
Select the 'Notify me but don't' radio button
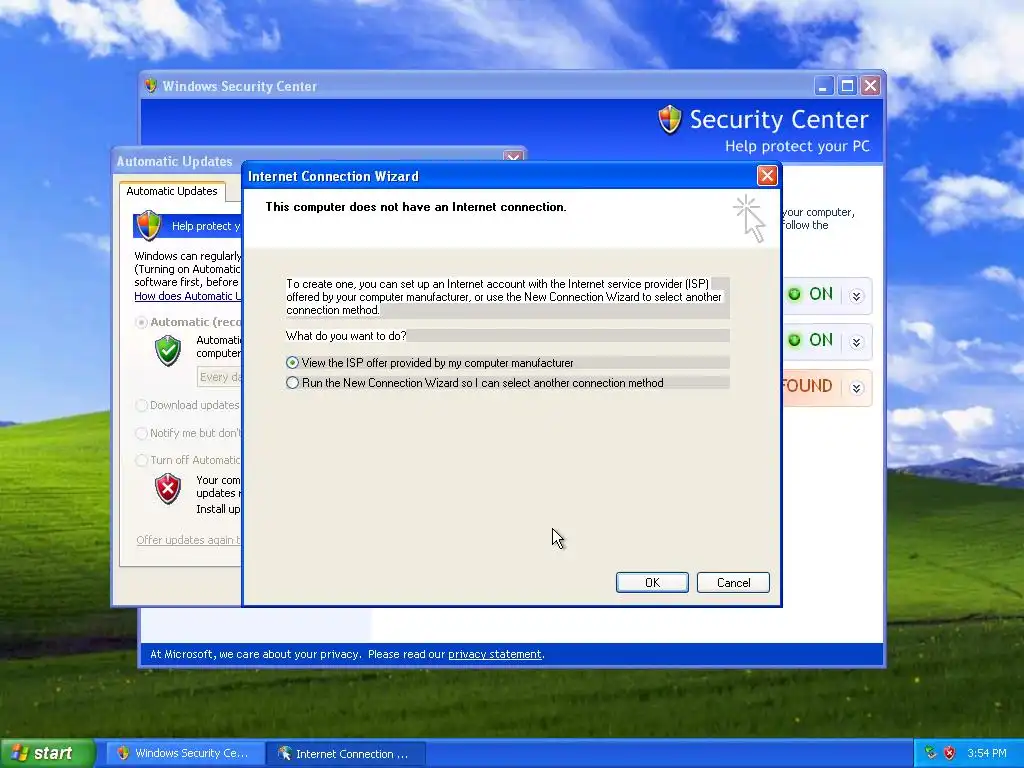(x=141, y=433)
